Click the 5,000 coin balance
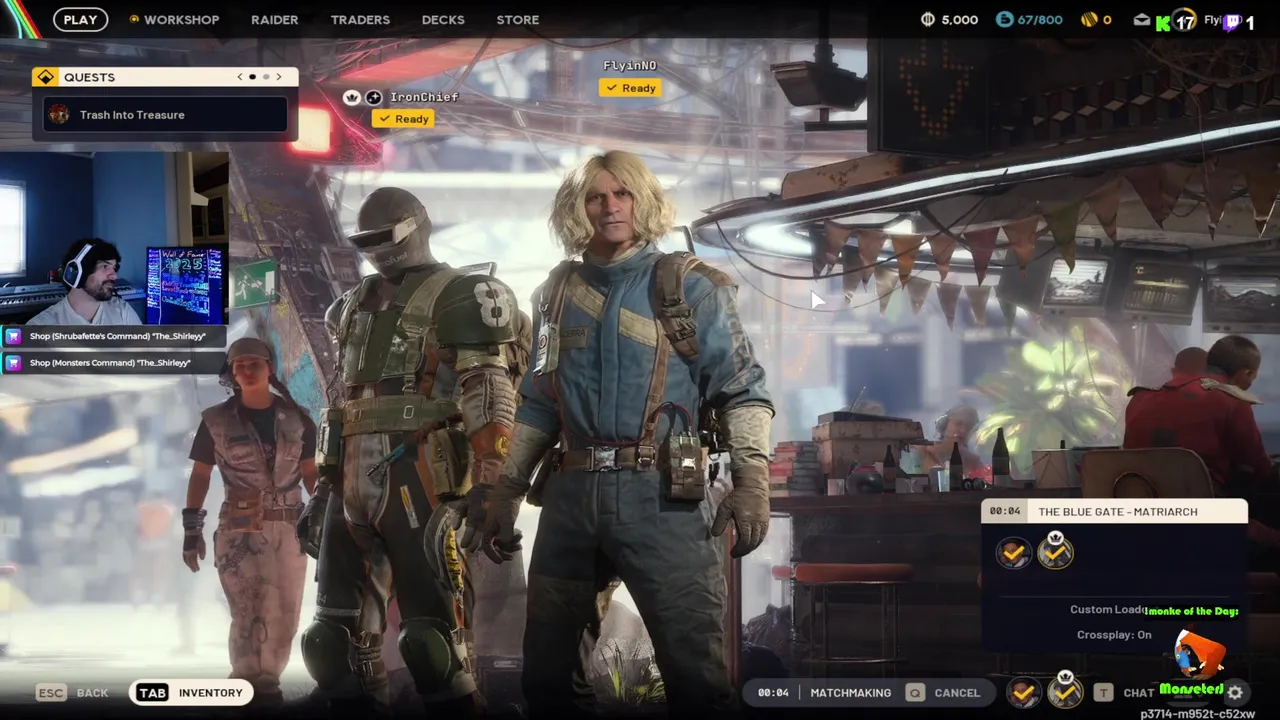The height and width of the screenshot is (720, 1280). tap(959, 19)
